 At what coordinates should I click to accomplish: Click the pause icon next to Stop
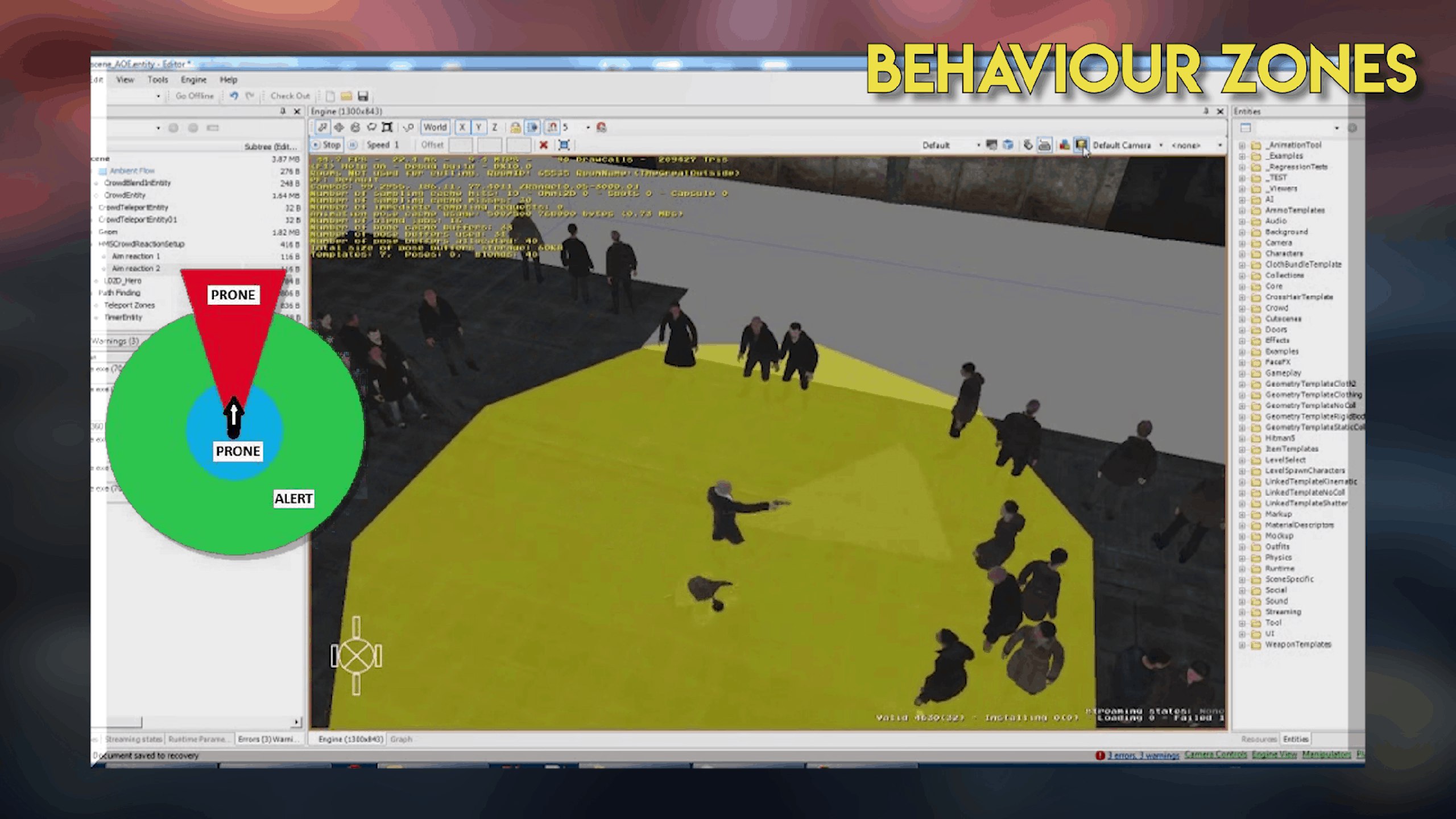click(x=353, y=145)
